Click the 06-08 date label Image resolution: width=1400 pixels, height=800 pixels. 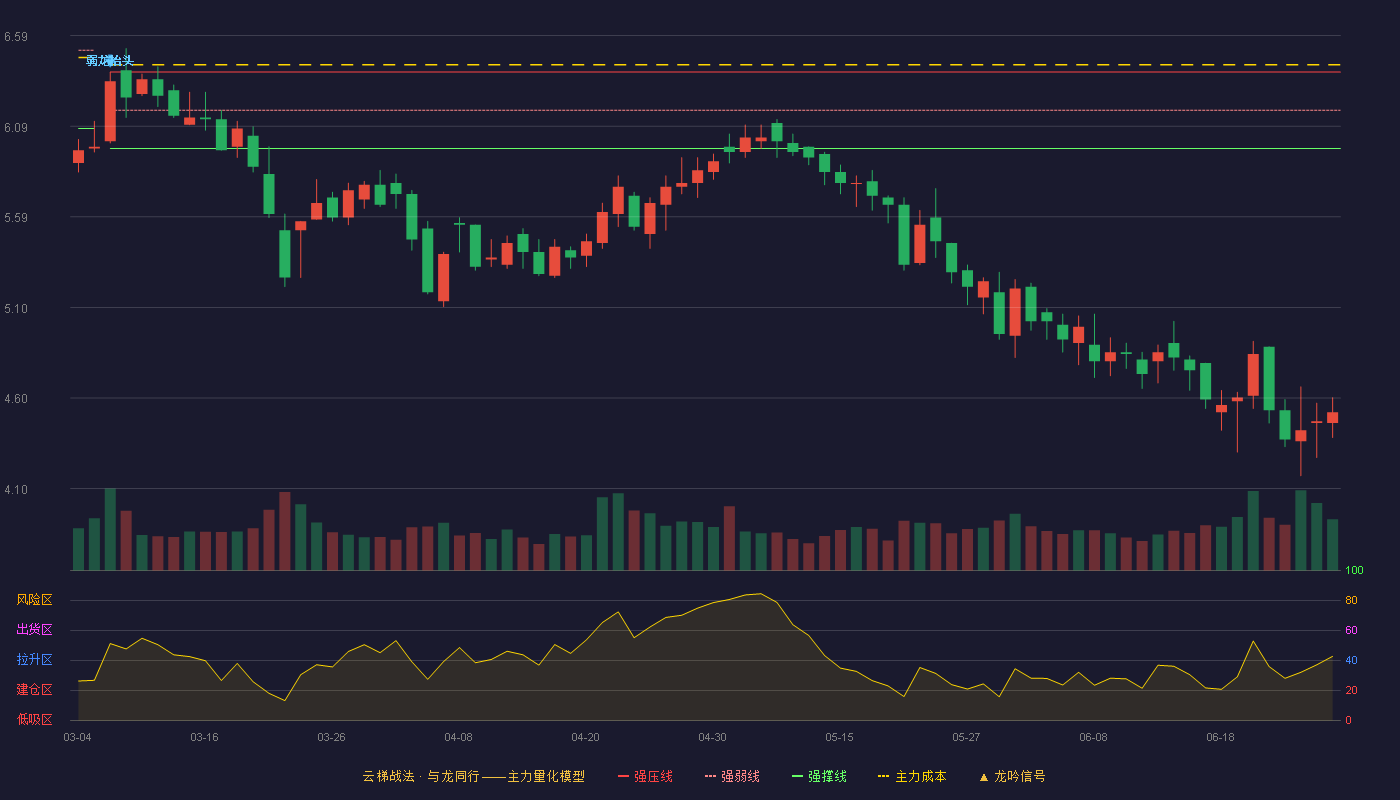tap(1093, 737)
